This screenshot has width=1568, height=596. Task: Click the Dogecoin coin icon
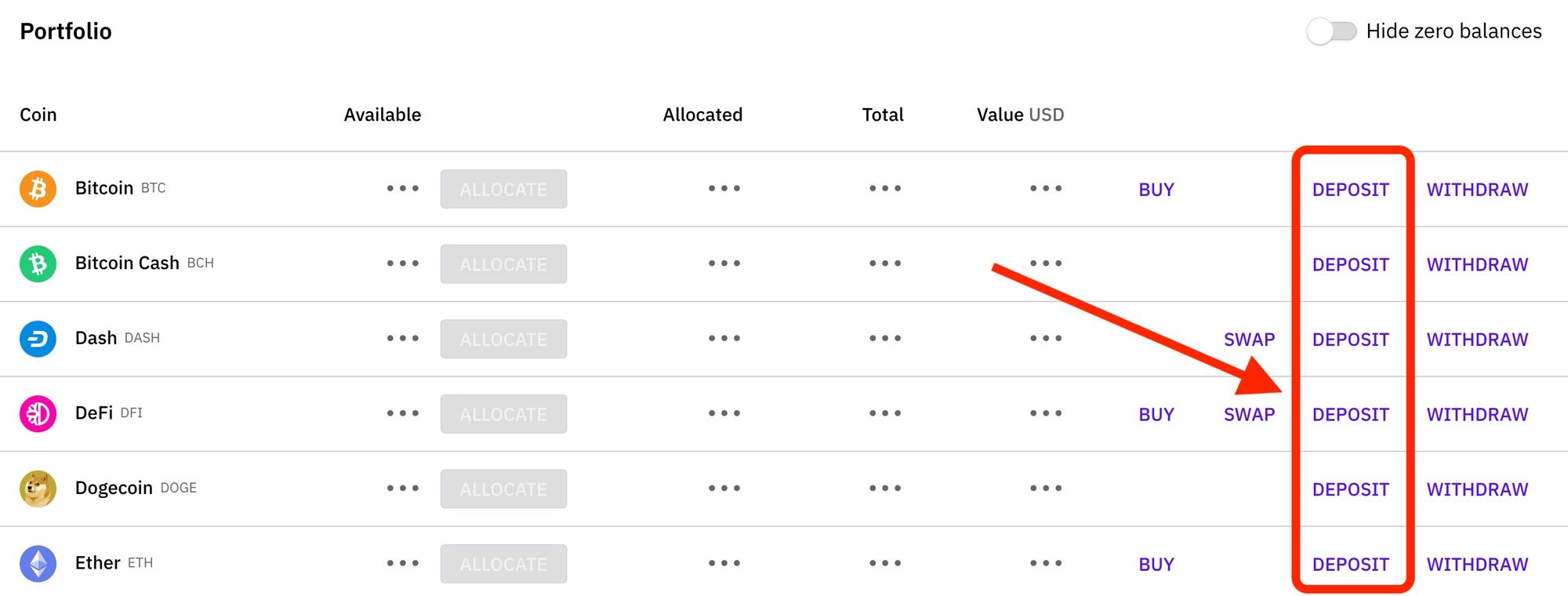click(x=38, y=489)
